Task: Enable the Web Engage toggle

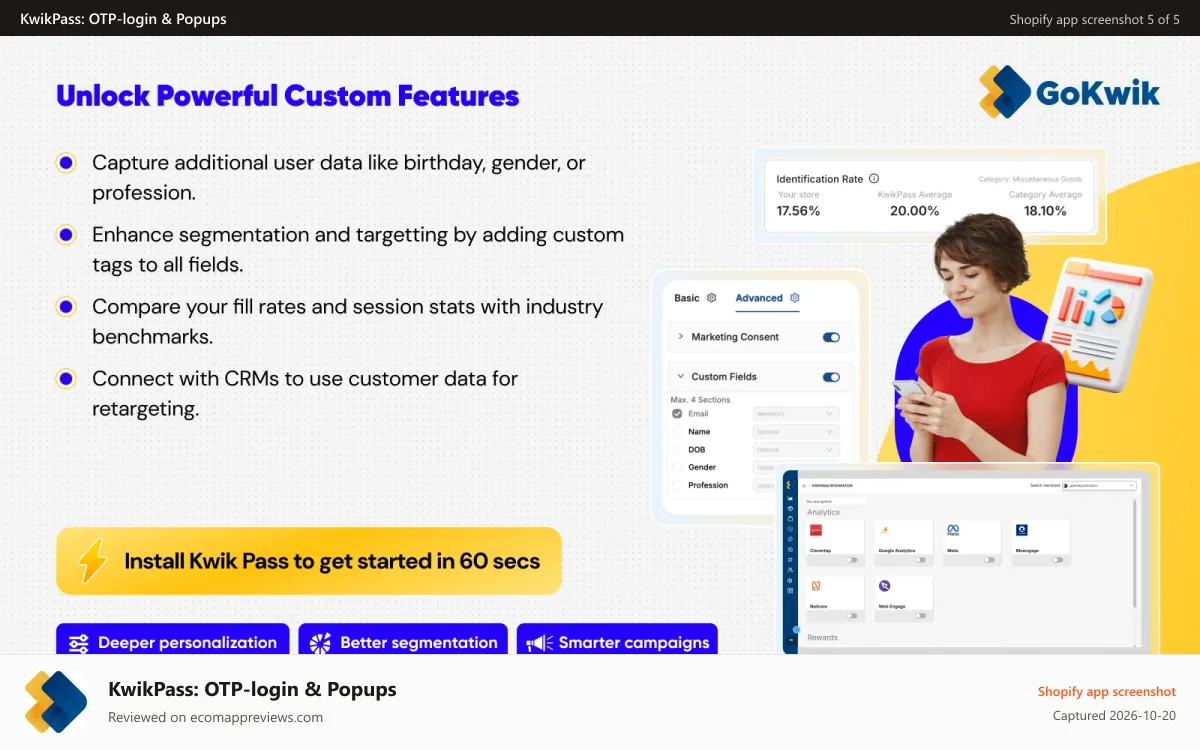Action: click(920, 616)
